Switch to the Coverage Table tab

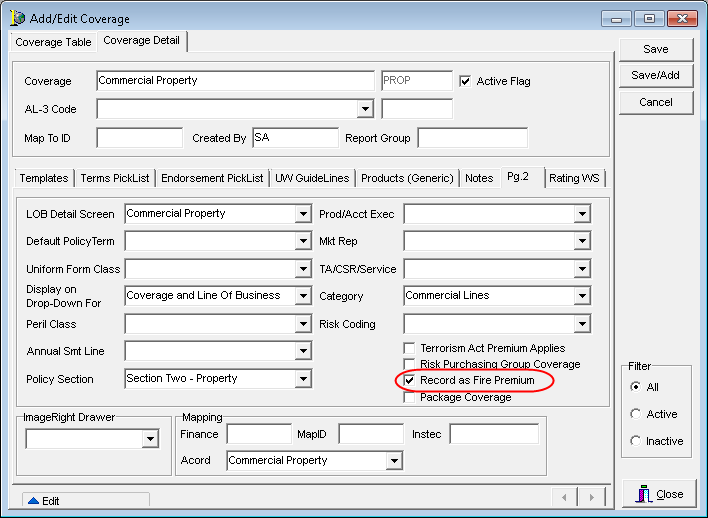coord(53,42)
